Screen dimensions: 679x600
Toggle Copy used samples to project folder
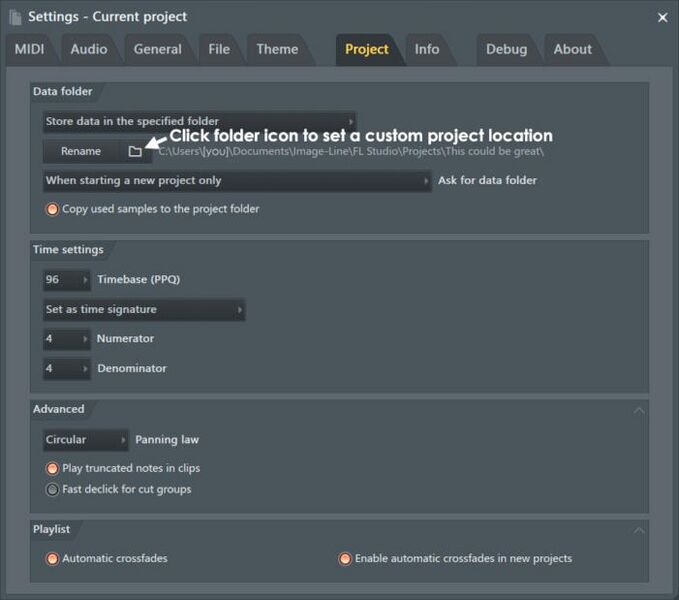pyautogui.click(x=53, y=209)
